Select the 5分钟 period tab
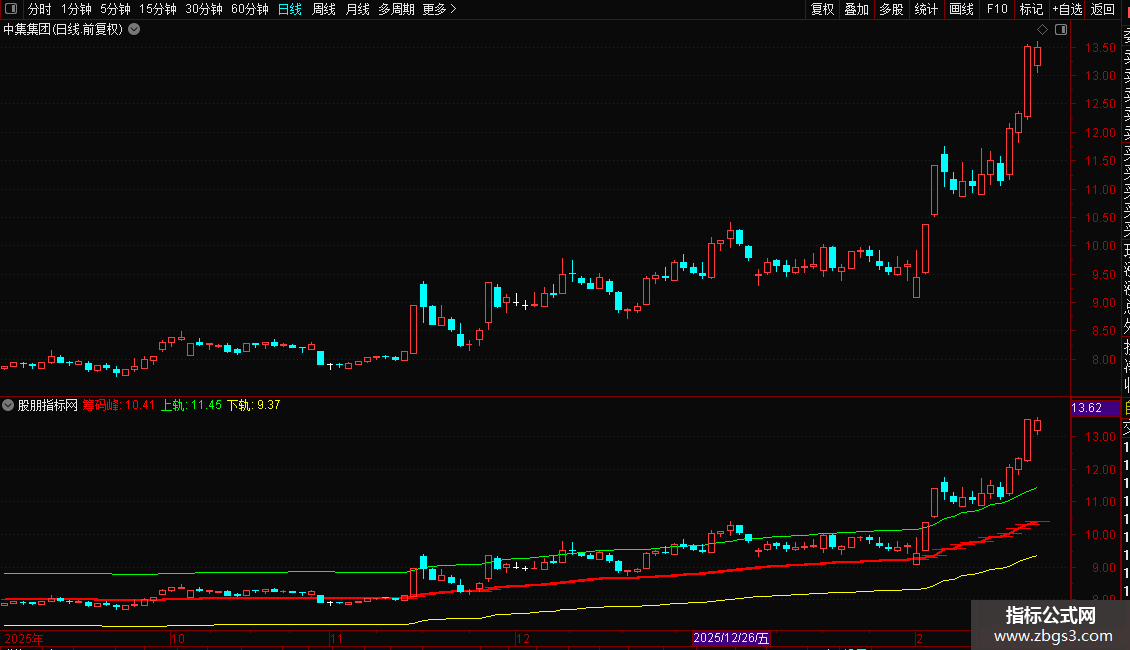The width and height of the screenshot is (1130, 650). pos(115,9)
